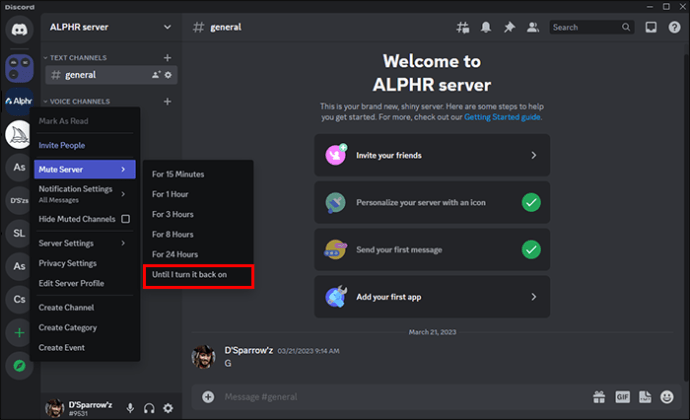Image resolution: width=690 pixels, height=420 pixels.
Task: Click Personalize your server with an icon
Action: [432, 203]
